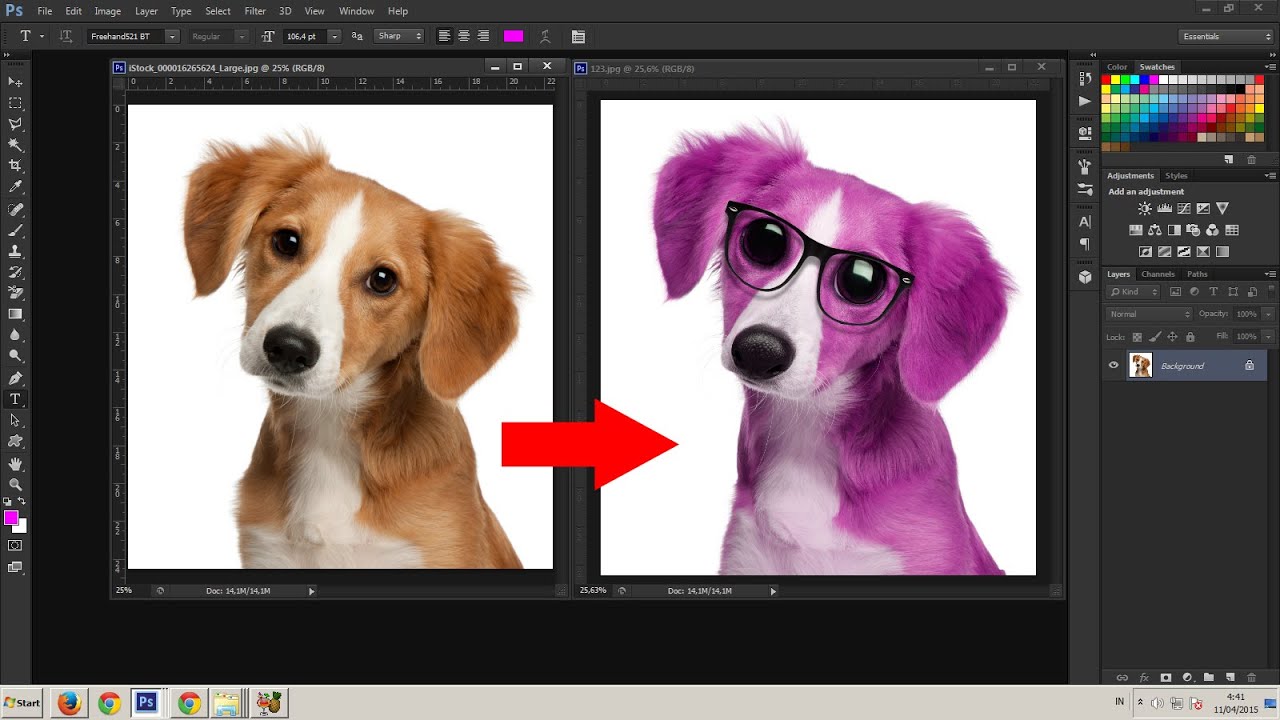Viewport: 1280px width, 720px height.
Task: Select the Polygonal Lasso tool
Action: 15,124
